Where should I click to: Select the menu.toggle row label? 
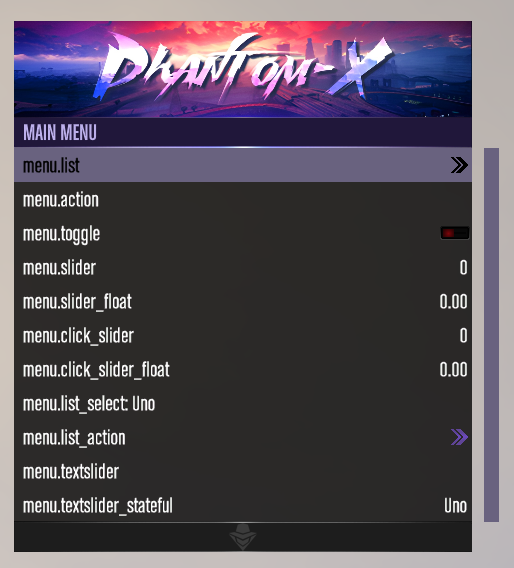pos(61,234)
